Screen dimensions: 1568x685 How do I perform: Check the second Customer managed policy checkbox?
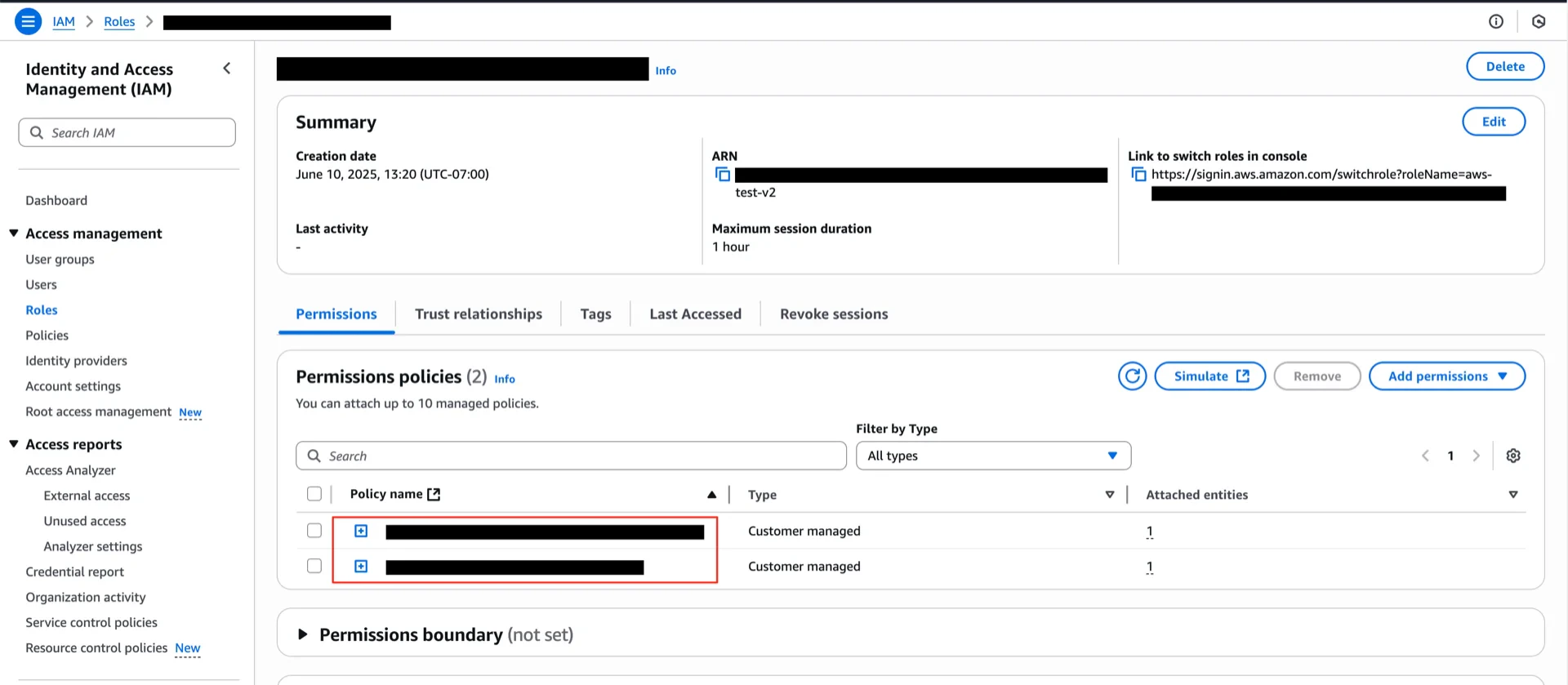point(314,566)
